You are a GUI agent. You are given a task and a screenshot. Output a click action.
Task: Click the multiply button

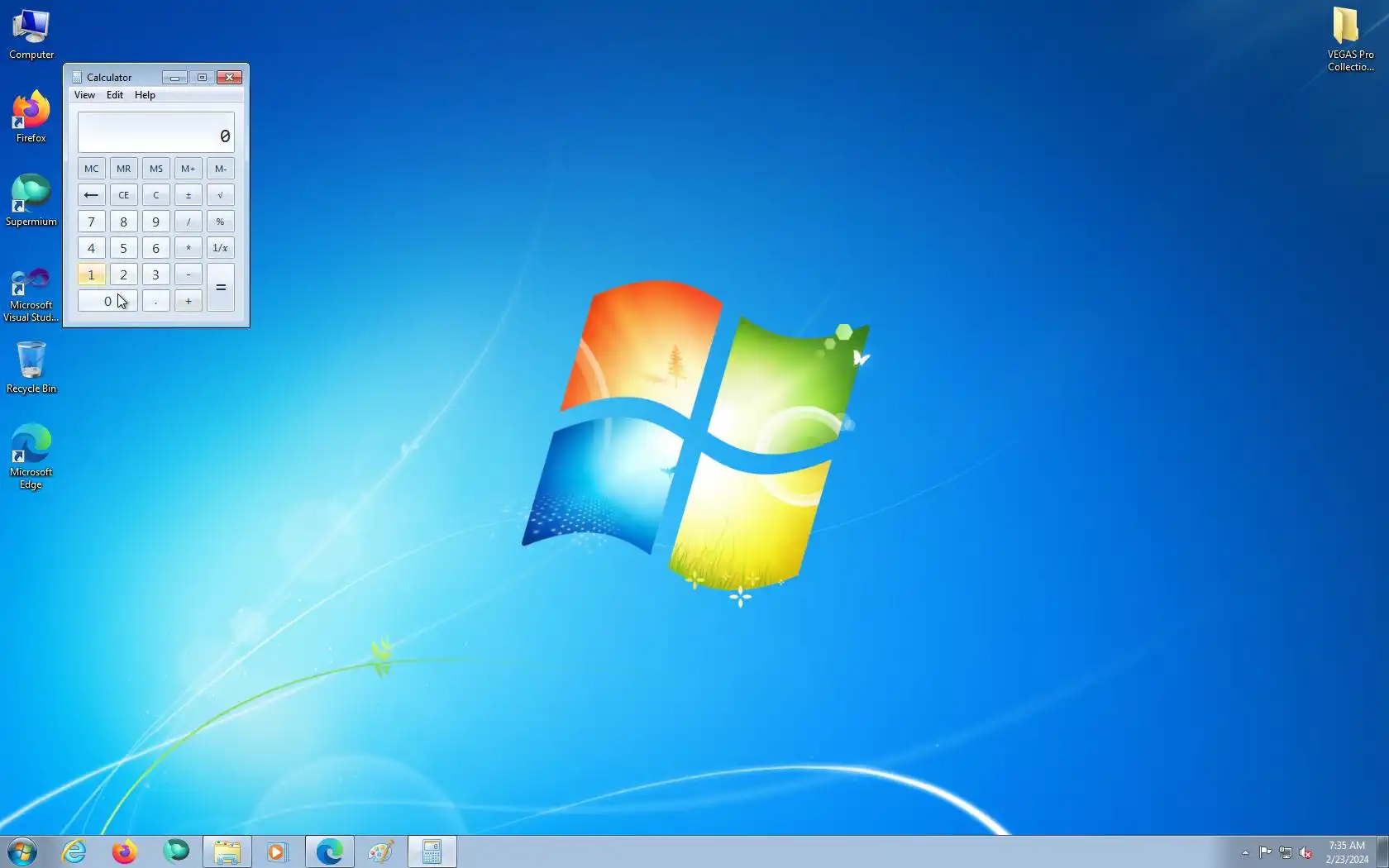coord(188,248)
